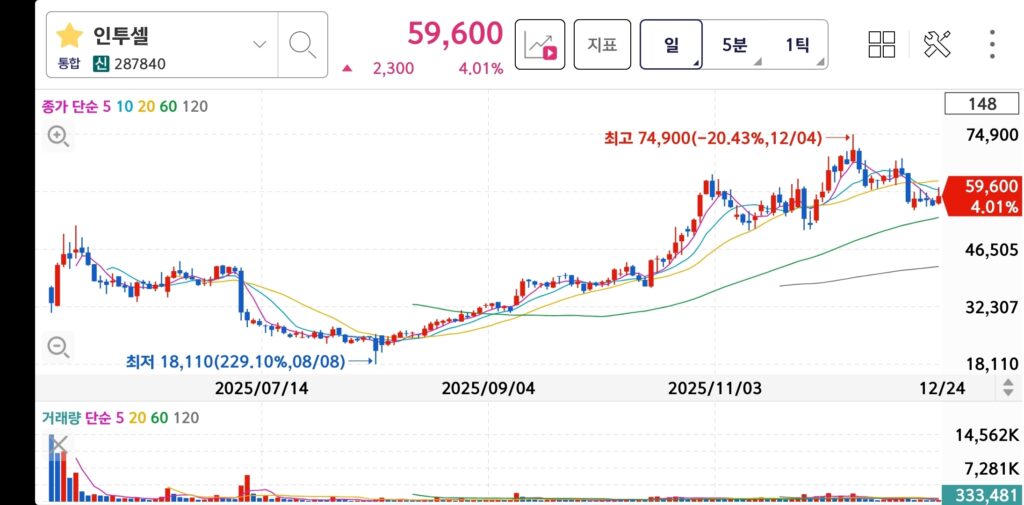Open the stock search magnifier
This screenshot has height=505, width=1024.
[302, 45]
